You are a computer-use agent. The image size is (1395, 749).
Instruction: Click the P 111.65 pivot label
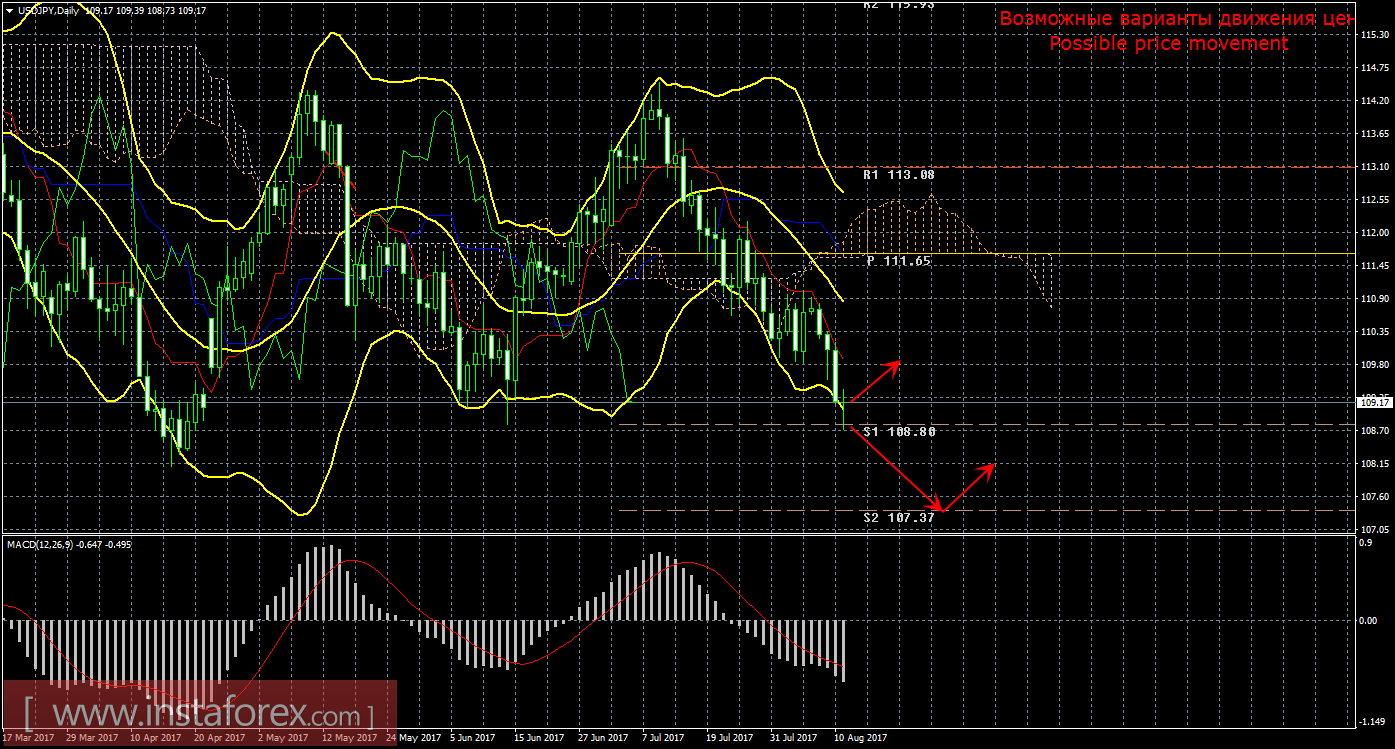(899, 260)
